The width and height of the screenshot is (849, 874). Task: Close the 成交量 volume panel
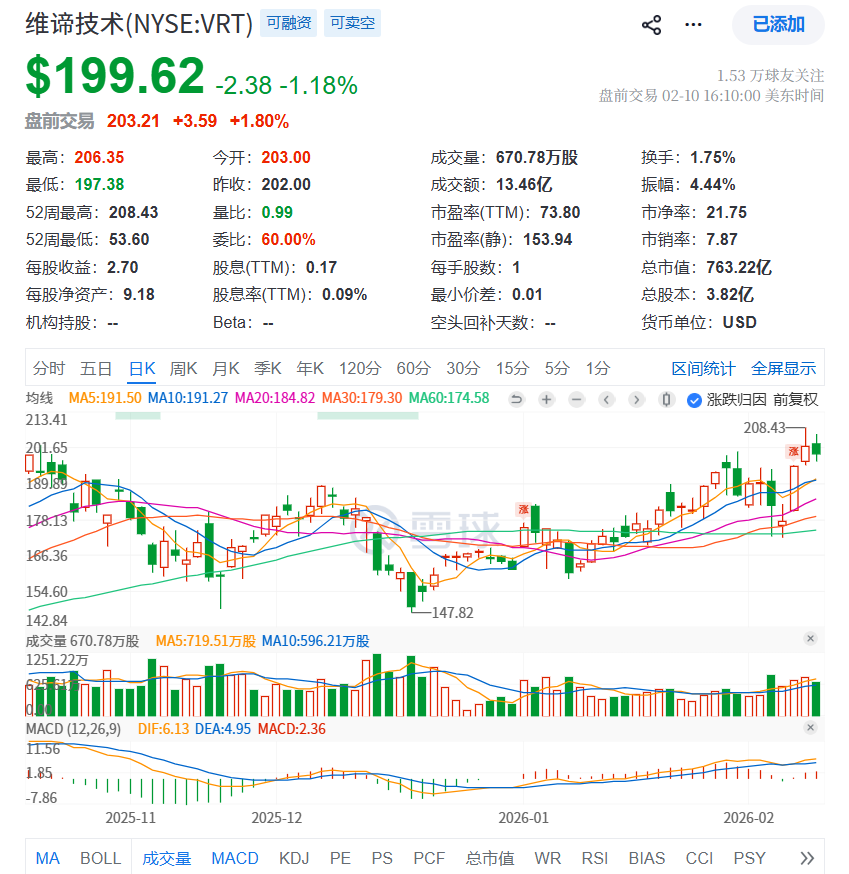[x=811, y=638]
